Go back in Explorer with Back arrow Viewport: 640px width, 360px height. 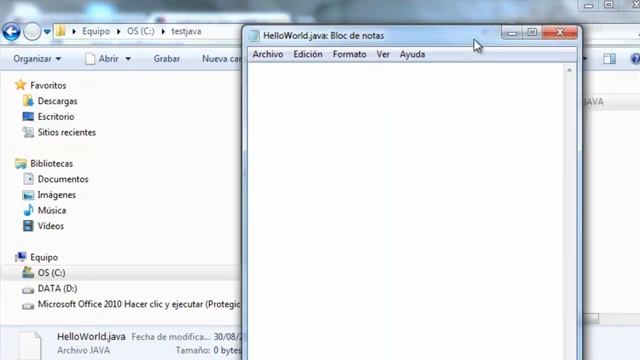pos(11,31)
